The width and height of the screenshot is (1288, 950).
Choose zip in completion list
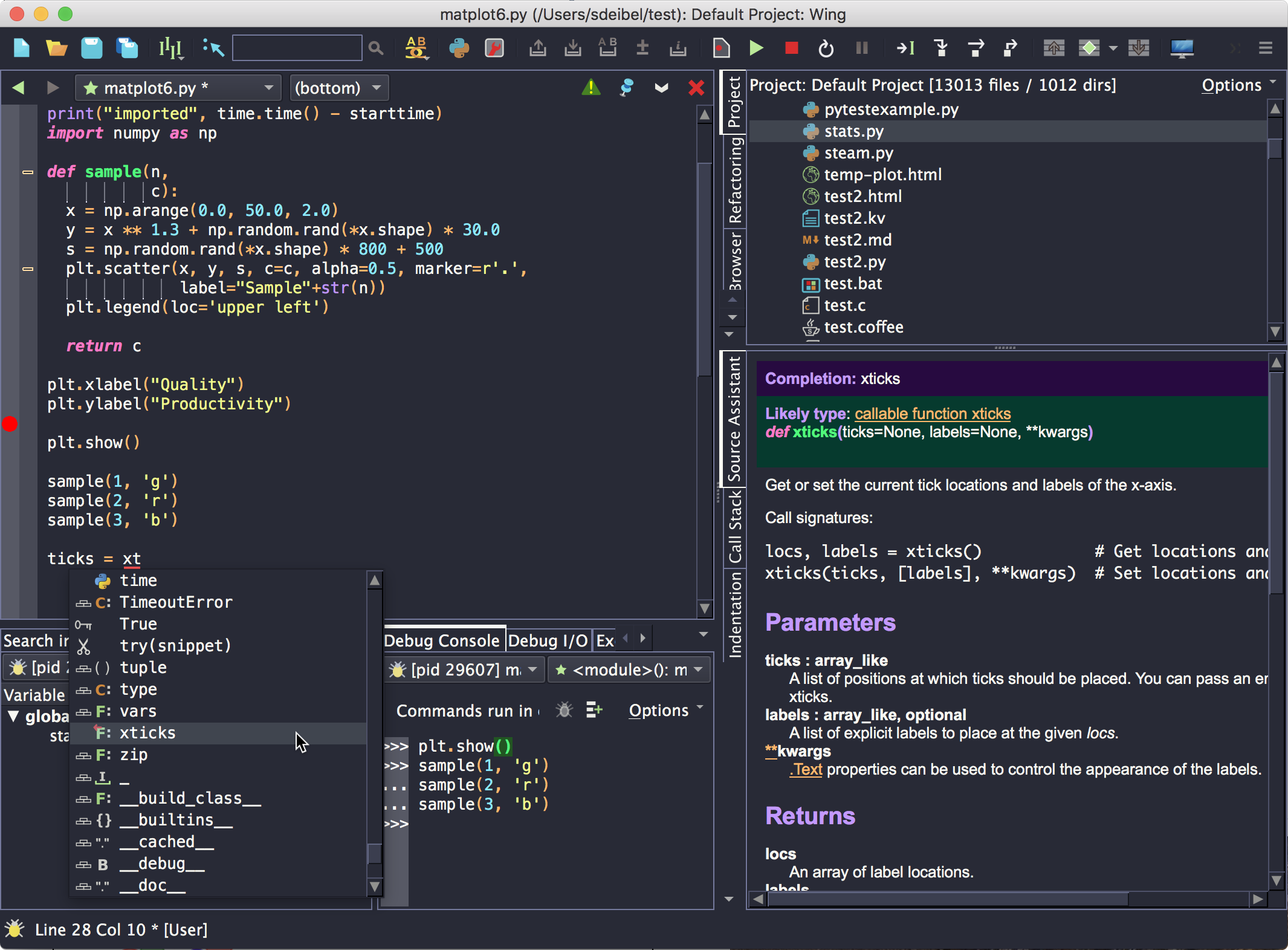point(218,755)
